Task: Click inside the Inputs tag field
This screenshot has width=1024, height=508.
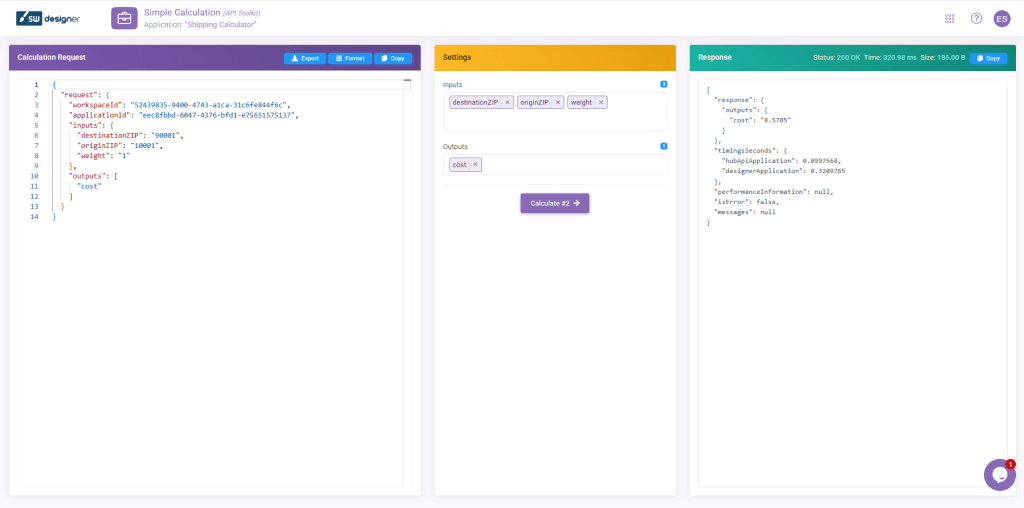Action: 555,112
